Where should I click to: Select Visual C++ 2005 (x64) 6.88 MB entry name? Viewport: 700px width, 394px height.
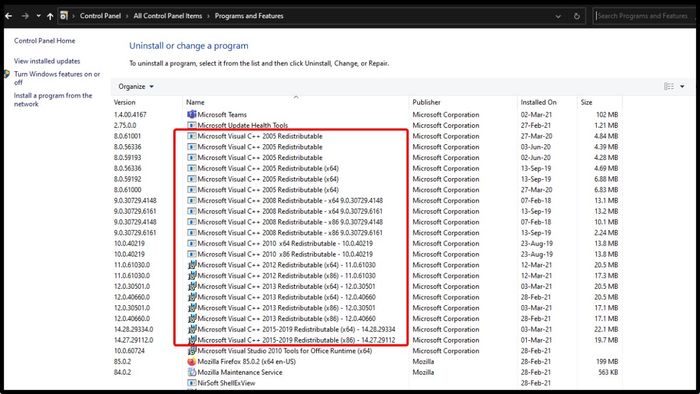point(268,179)
